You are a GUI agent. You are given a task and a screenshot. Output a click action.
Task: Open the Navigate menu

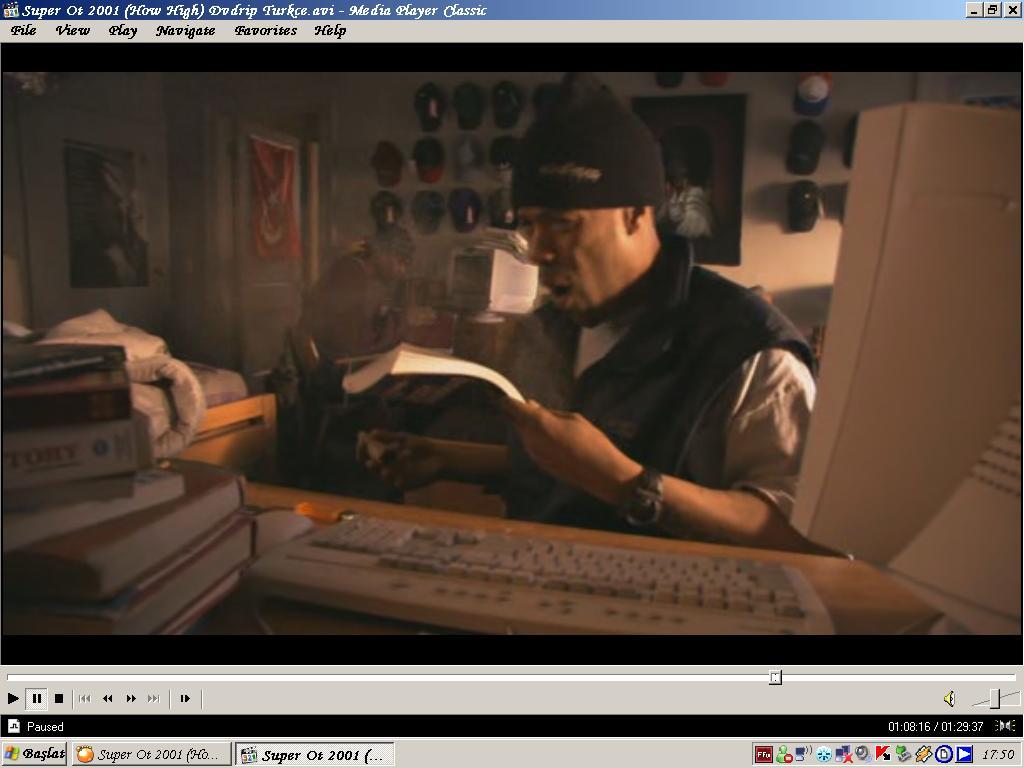click(x=185, y=30)
